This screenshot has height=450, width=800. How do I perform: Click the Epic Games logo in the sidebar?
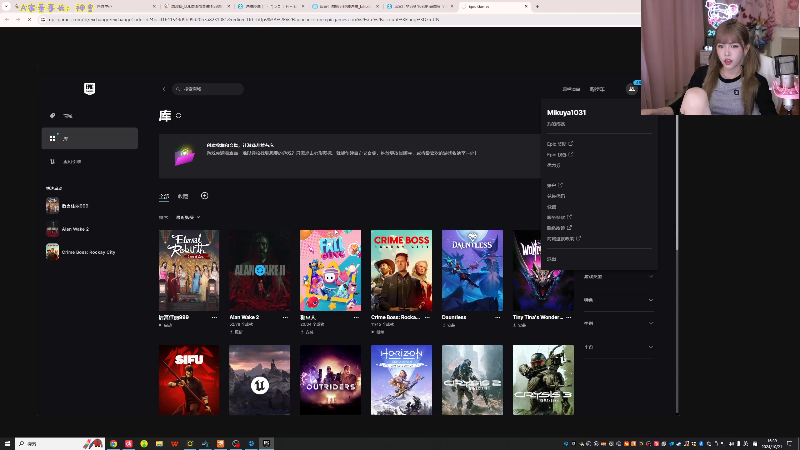[x=89, y=89]
